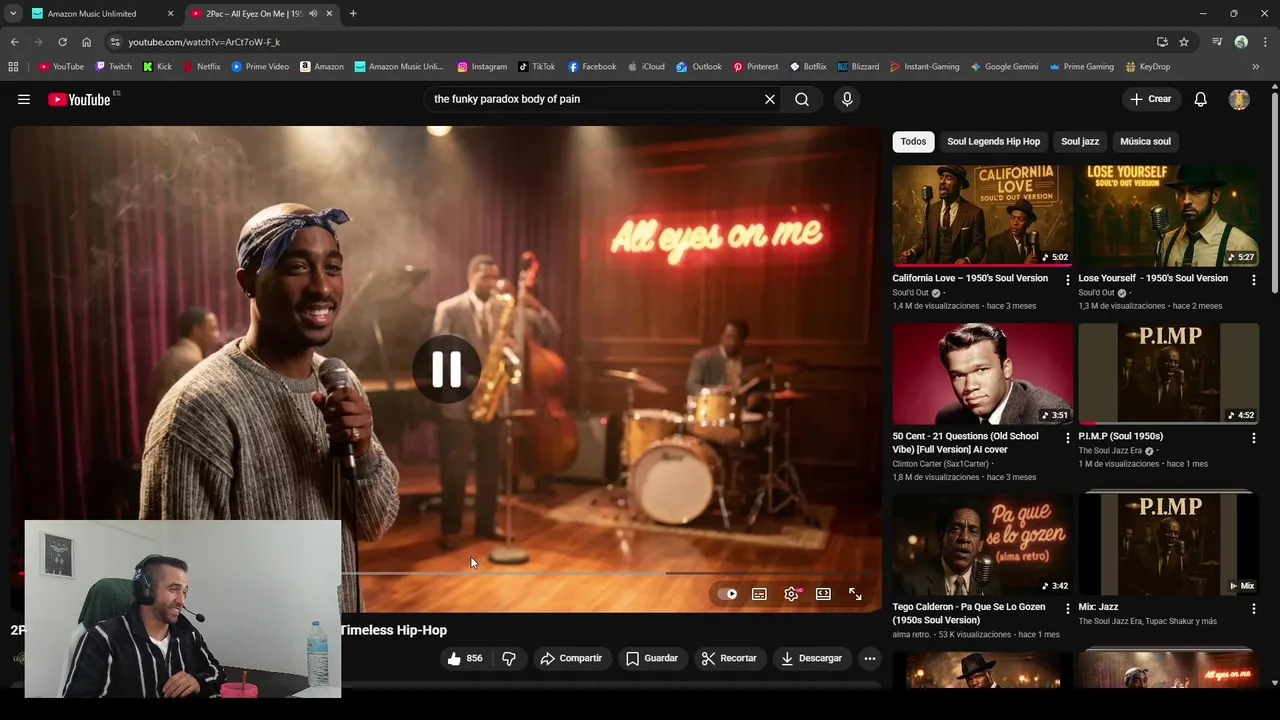Open options for 50 Cent 21 Questions
Screen dimensions: 1280x720
click(x=1067, y=438)
